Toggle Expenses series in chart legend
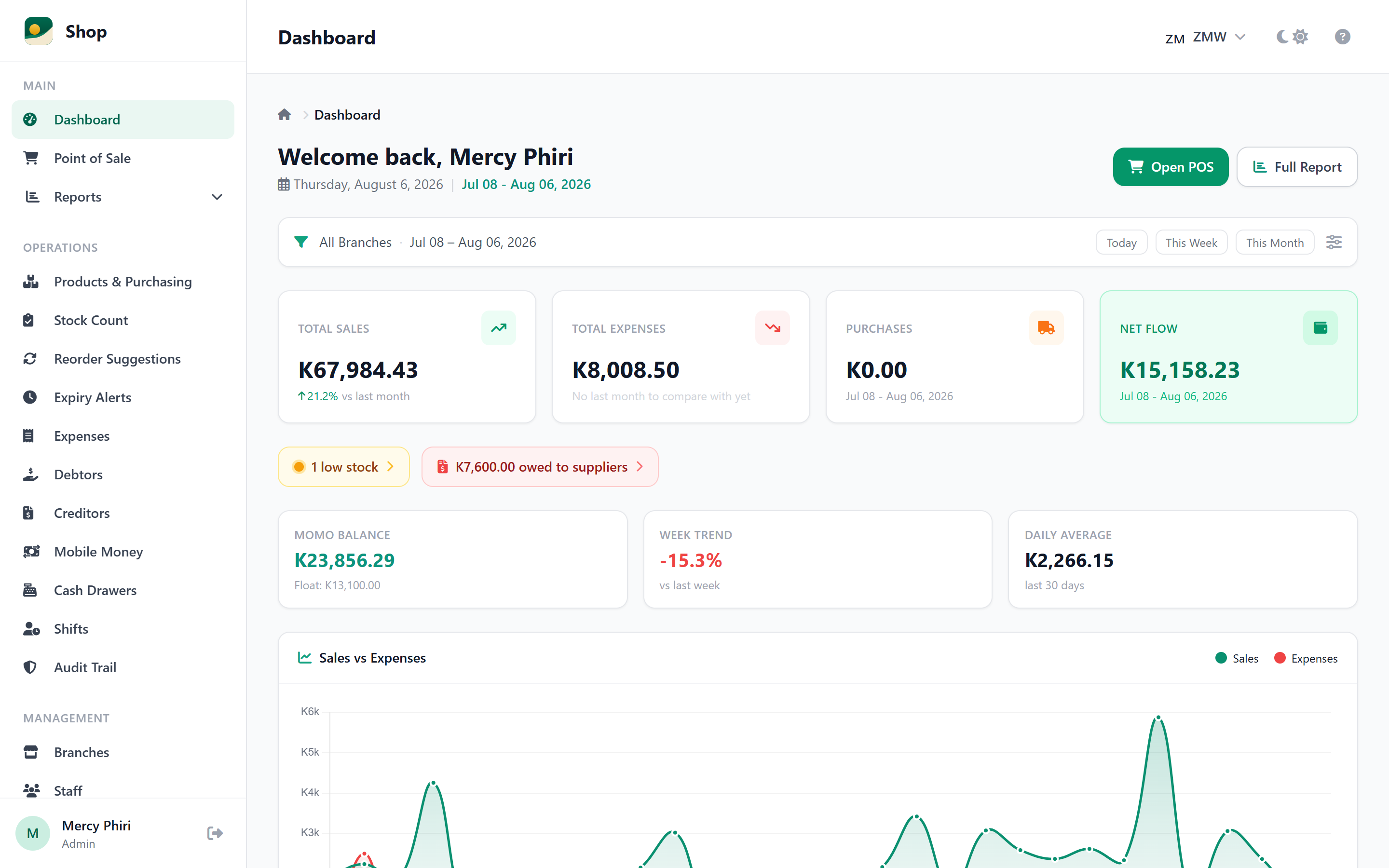The width and height of the screenshot is (1389, 868). tap(1305, 658)
